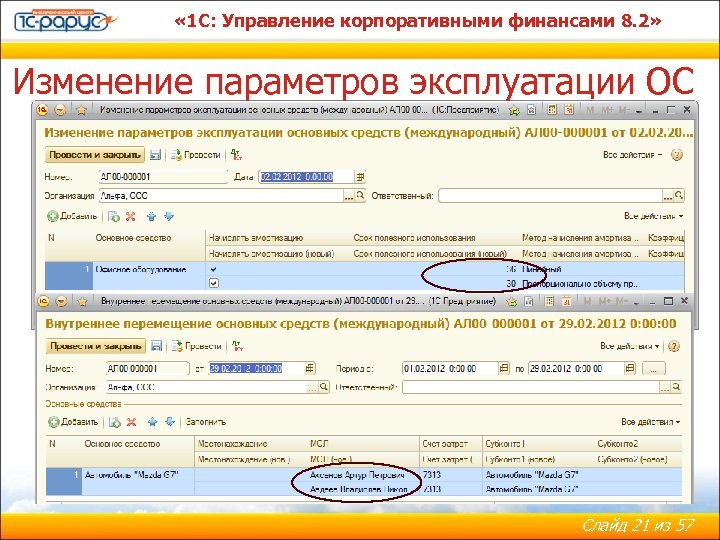
Task: Expand Все действия menu in Внутреннее перемещение header
Action: tap(630, 346)
